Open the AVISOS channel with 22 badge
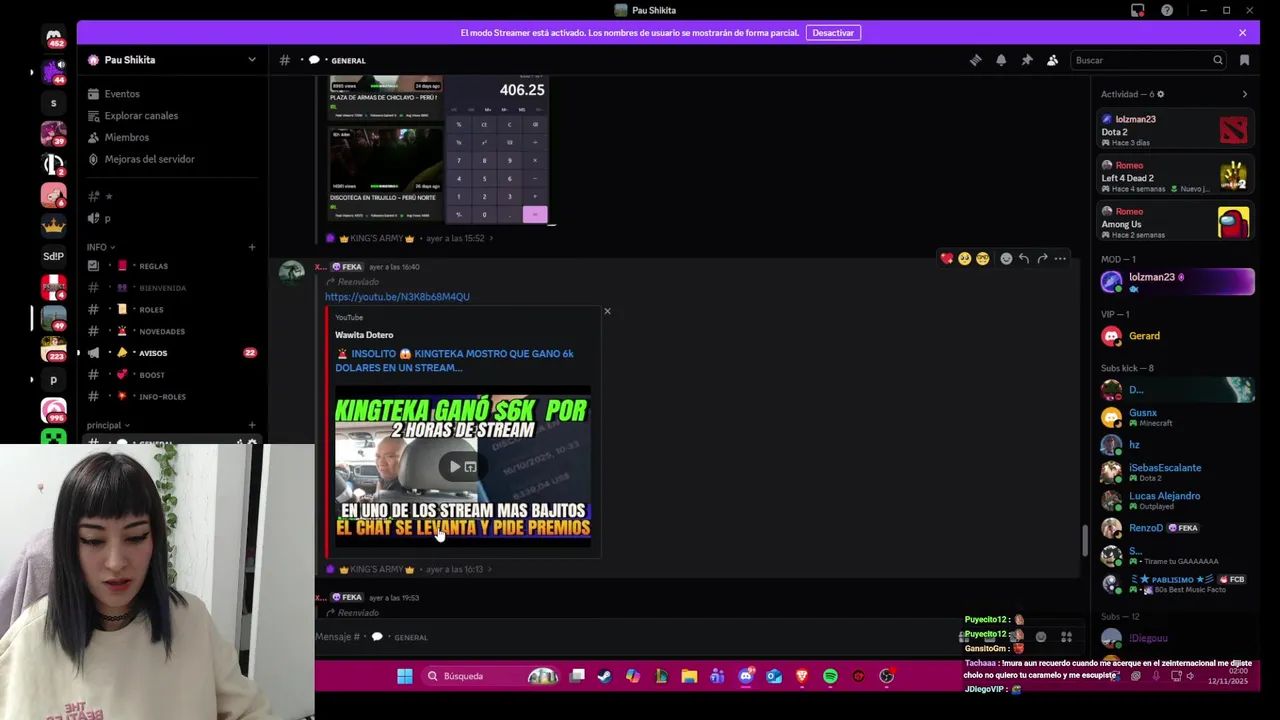The width and height of the screenshot is (1280, 720). (x=172, y=353)
